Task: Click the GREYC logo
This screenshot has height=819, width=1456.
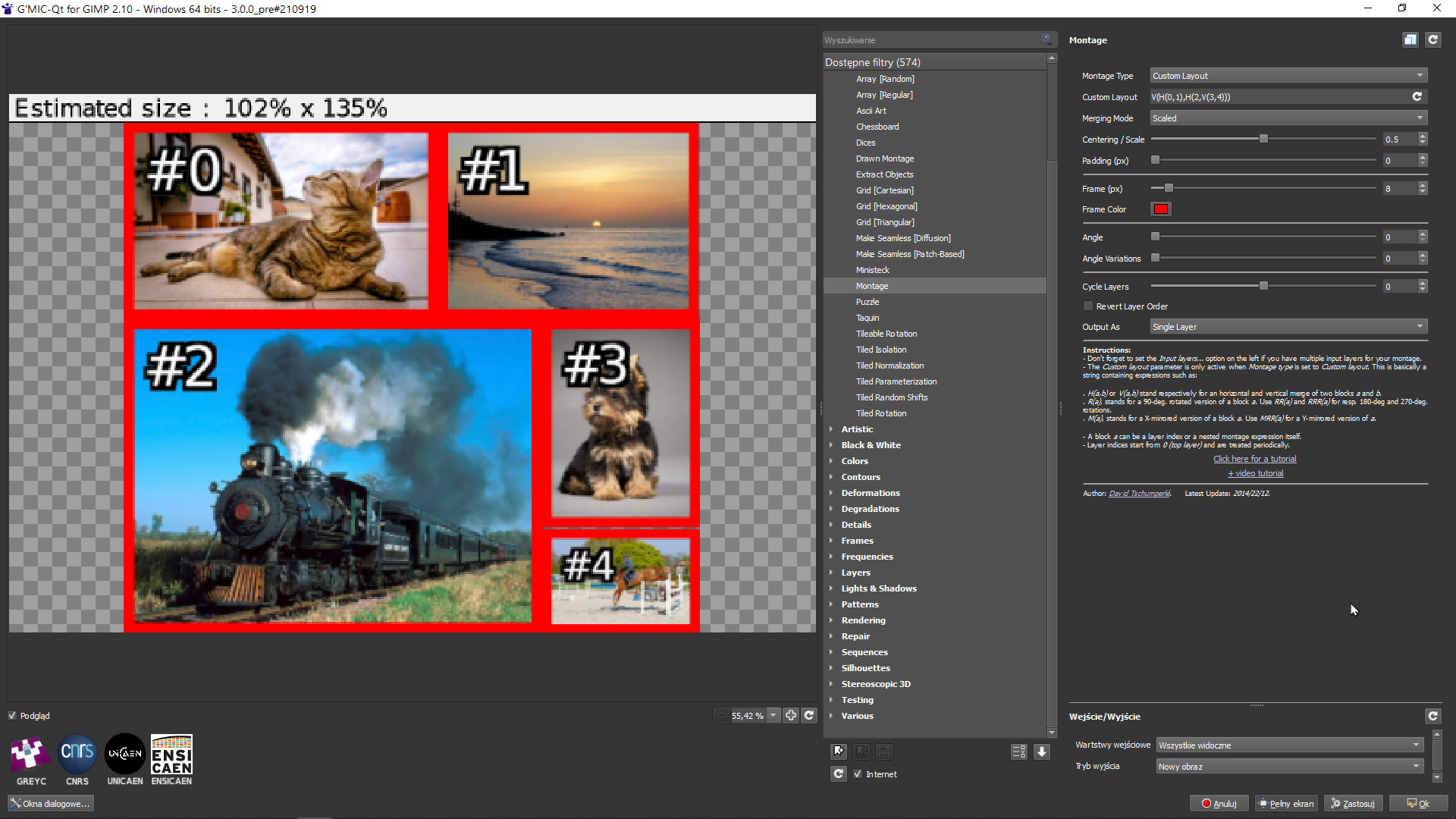Action: tap(31, 760)
